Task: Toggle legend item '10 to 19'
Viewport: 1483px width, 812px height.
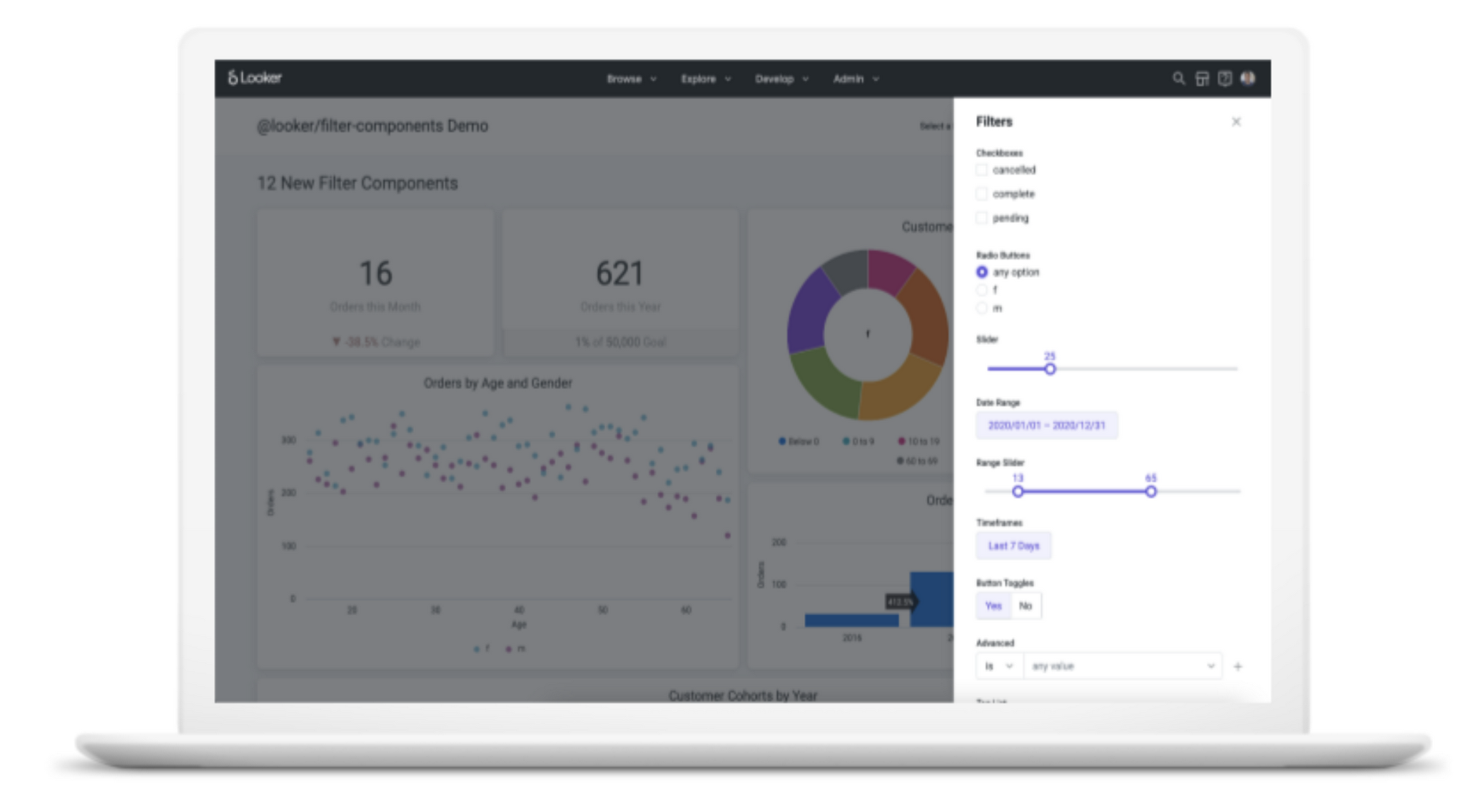Action: click(918, 441)
